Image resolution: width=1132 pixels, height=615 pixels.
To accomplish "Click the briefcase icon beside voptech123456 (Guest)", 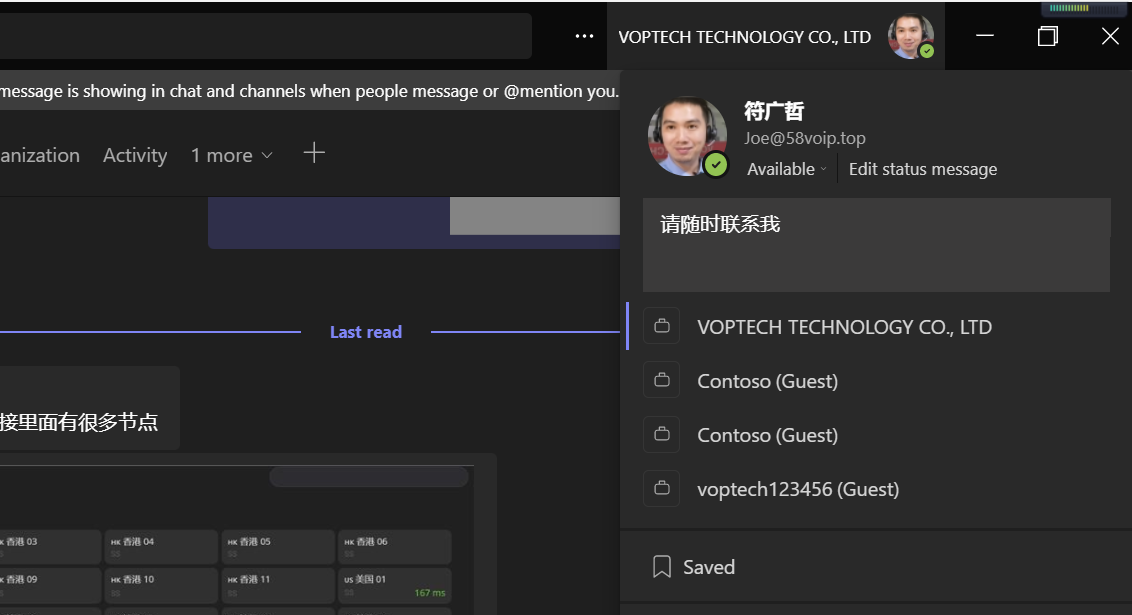I will tap(661, 488).
